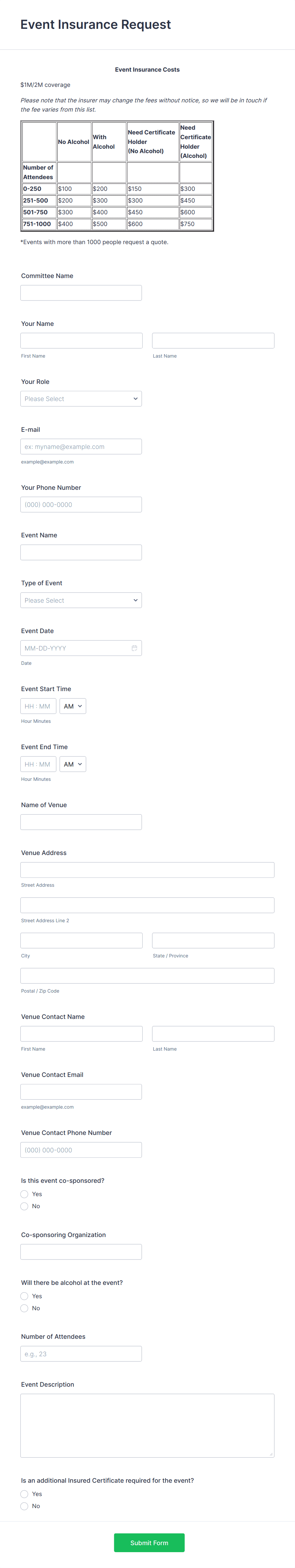295x1568 pixels.
Task: Open the AM/PM selector for Event Start Time
Action: (x=72, y=705)
